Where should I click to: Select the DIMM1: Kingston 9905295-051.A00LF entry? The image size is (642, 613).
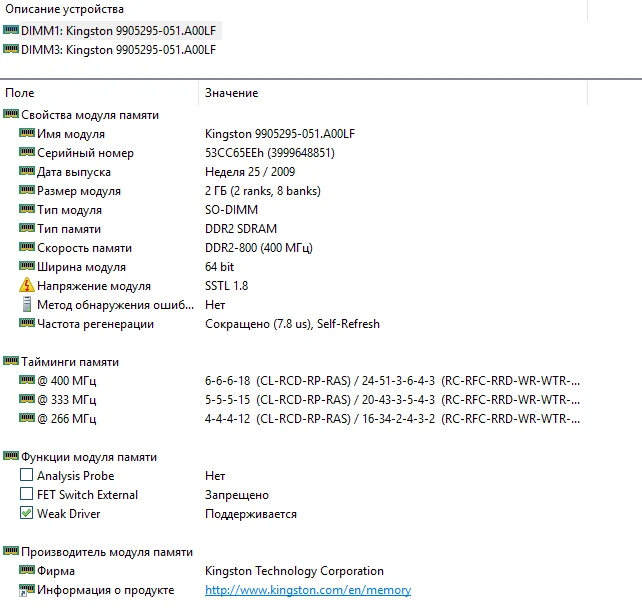click(118, 31)
